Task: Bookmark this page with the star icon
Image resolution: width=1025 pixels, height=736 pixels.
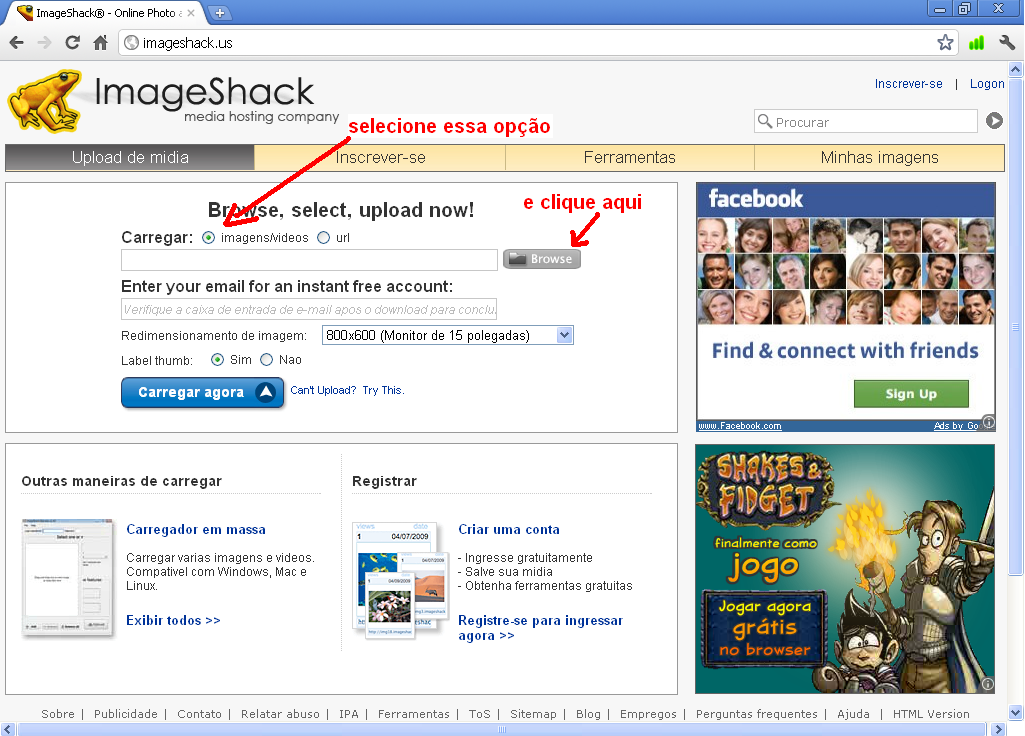Action: pyautogui.click(x=945, y=43)
